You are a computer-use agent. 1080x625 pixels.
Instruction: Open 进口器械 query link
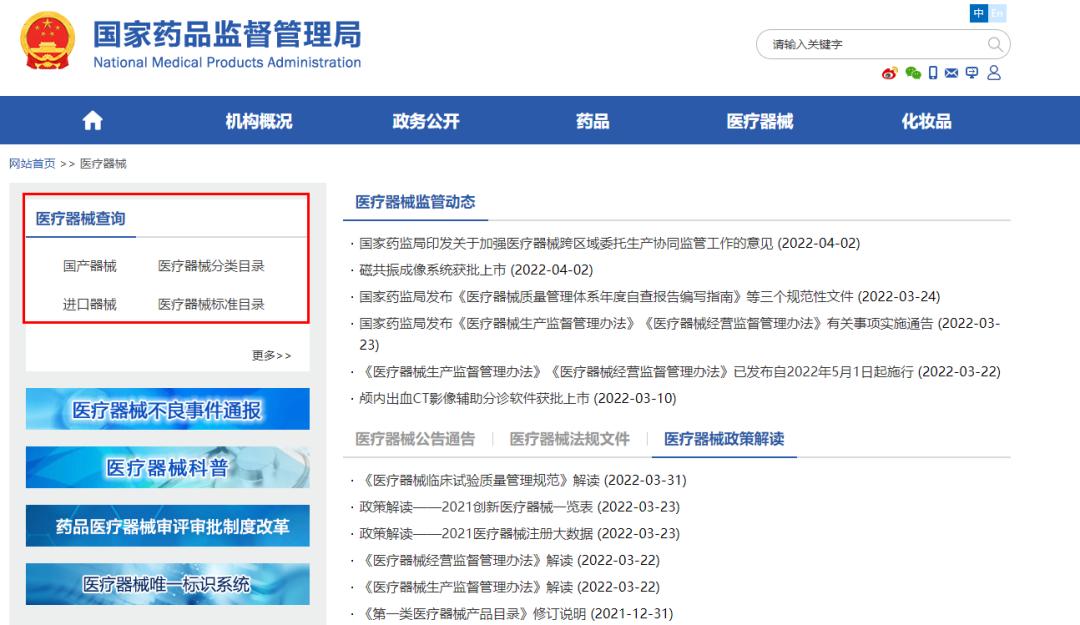[x=90, y=305]
